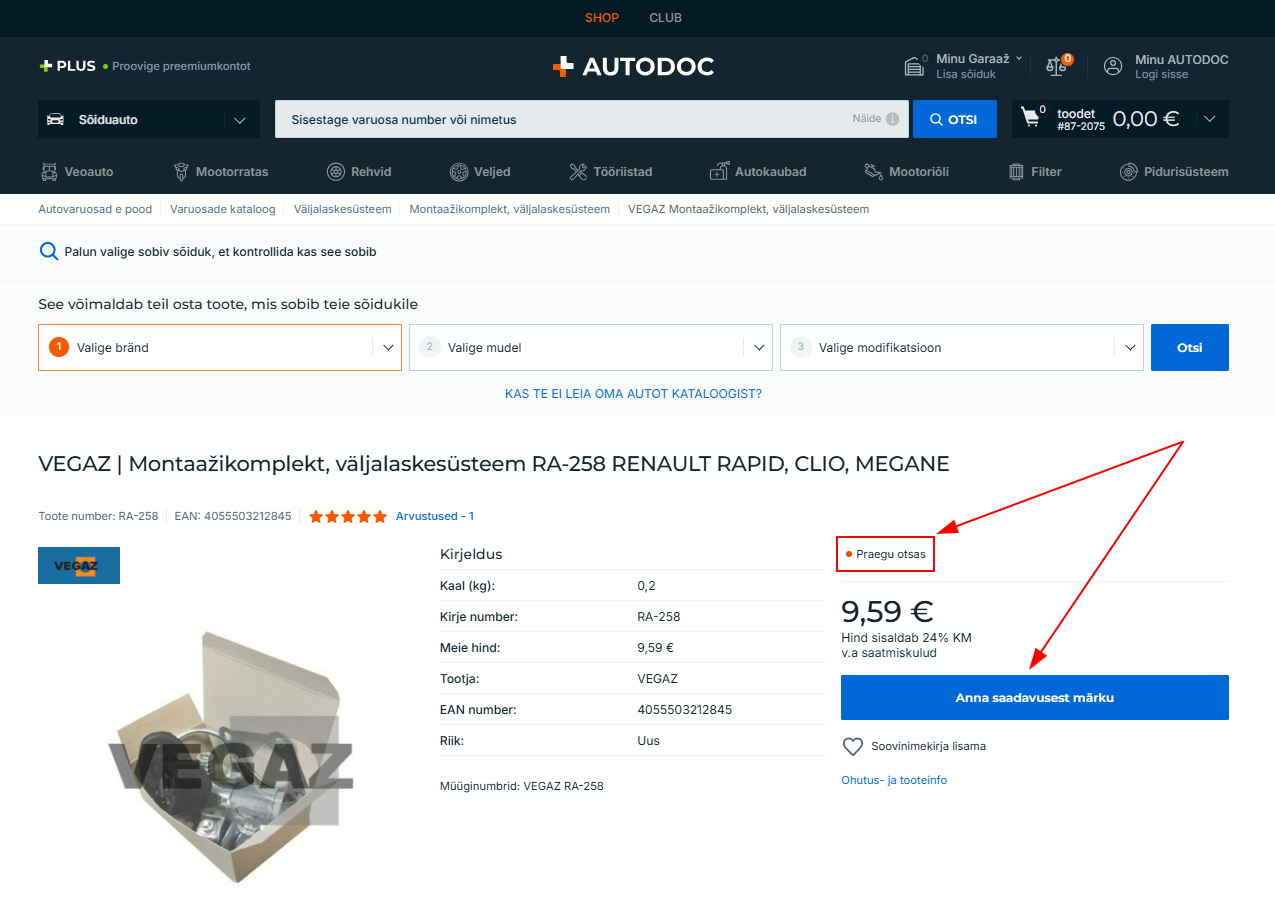The width and height of the screenshot is (1275, 900).
Task: Click the Veoauto truck icon
Action: (x=49, y=171)
